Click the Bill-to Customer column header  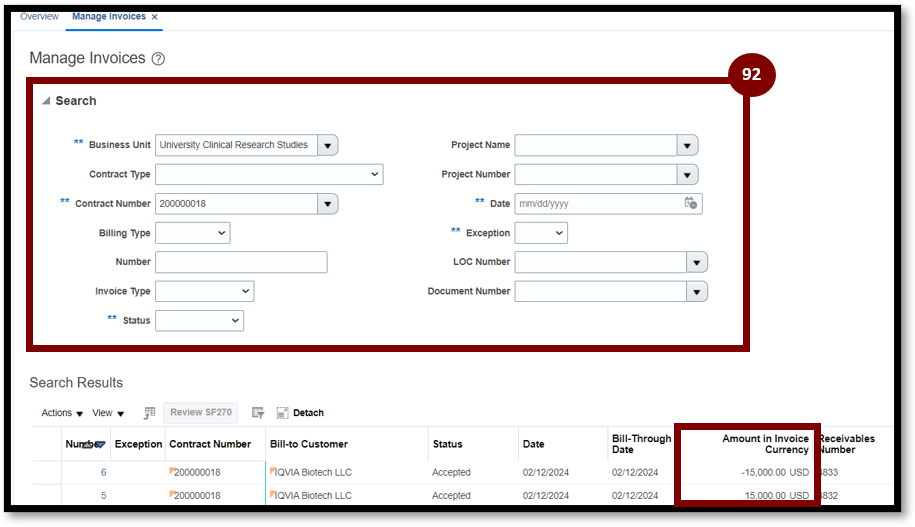tap(309, 444)
